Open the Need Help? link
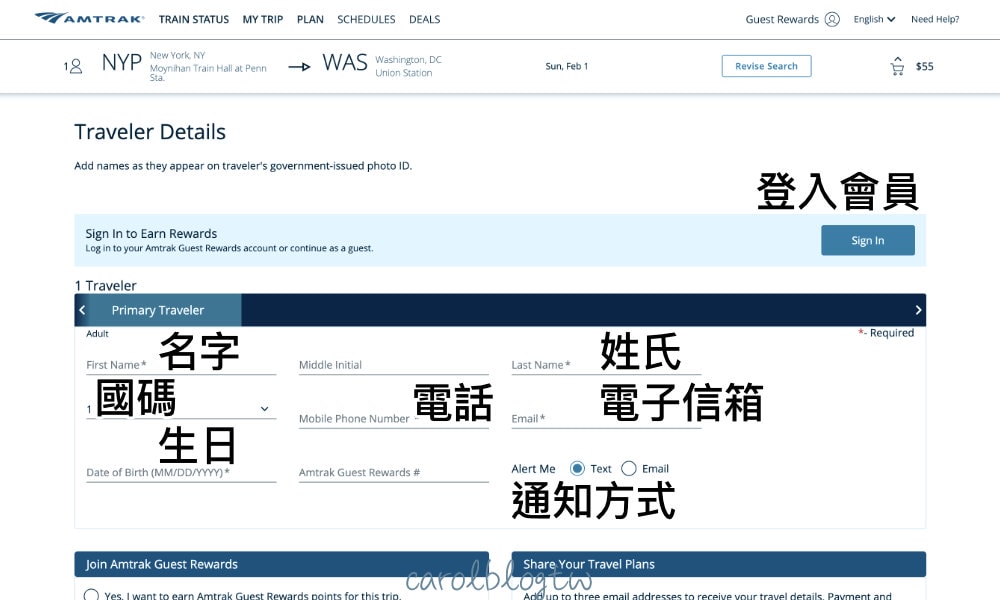Viewport: 1000px width, 600px height. coord(935,19)
